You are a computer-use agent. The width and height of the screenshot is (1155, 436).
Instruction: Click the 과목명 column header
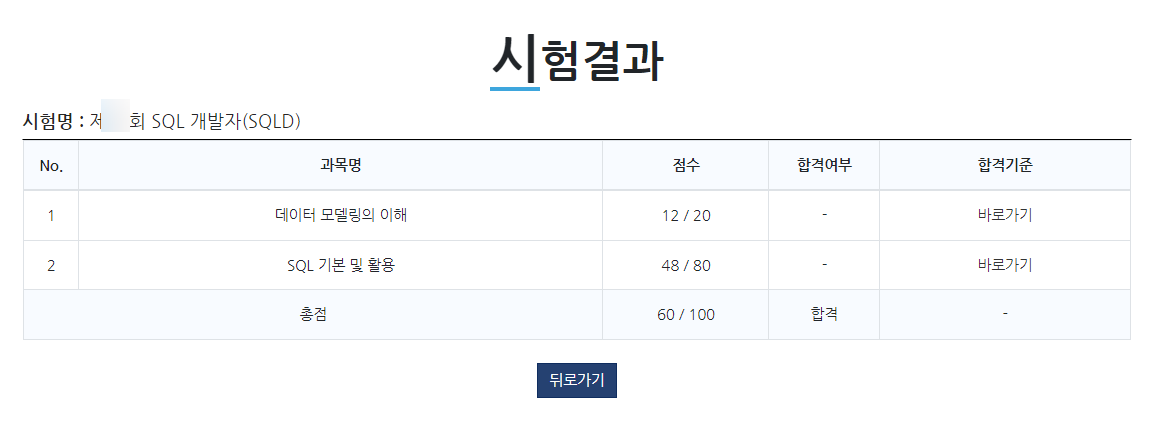tap(340, 166)
